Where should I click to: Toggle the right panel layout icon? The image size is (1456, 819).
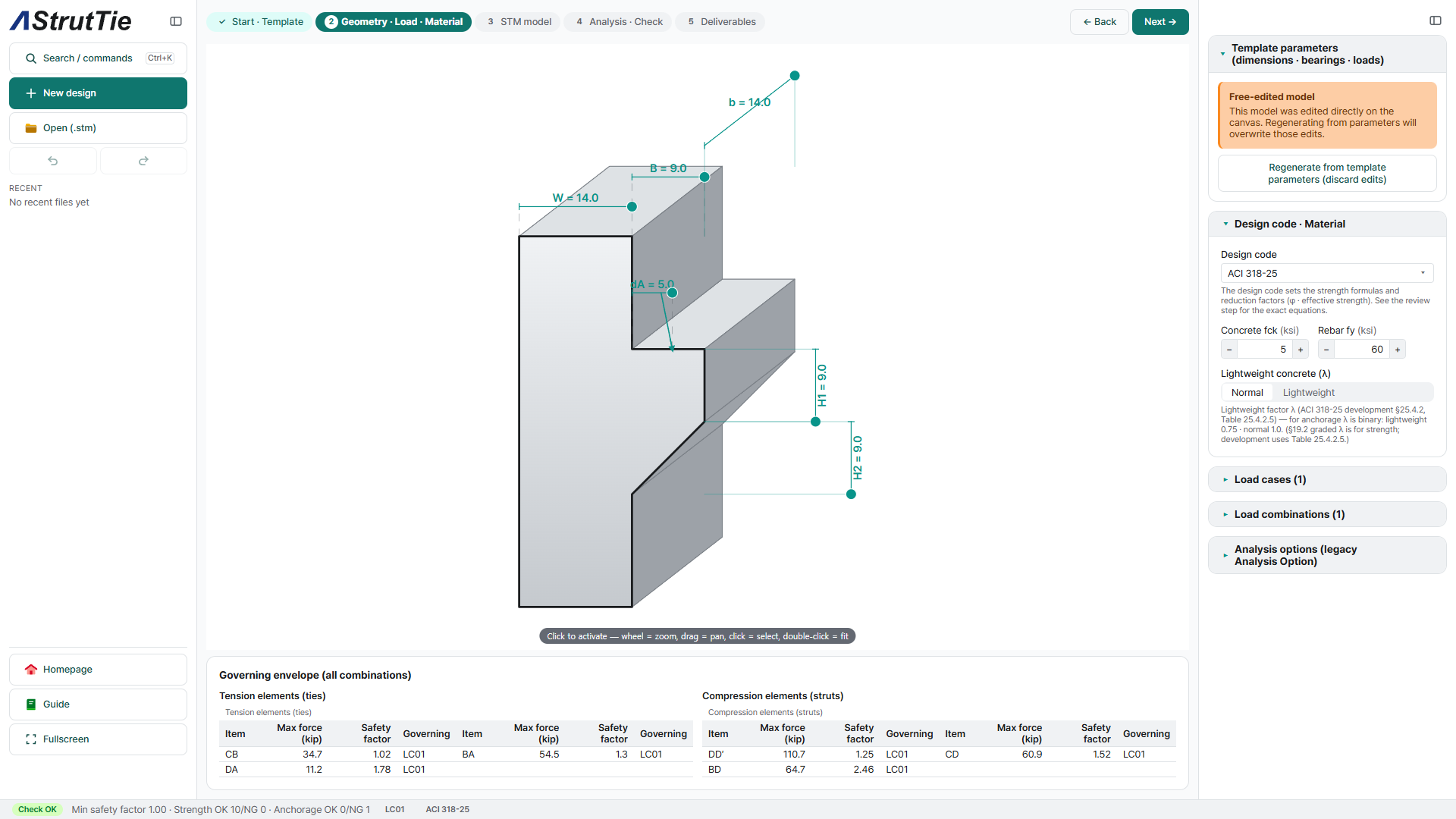[x=1436, y=20]
